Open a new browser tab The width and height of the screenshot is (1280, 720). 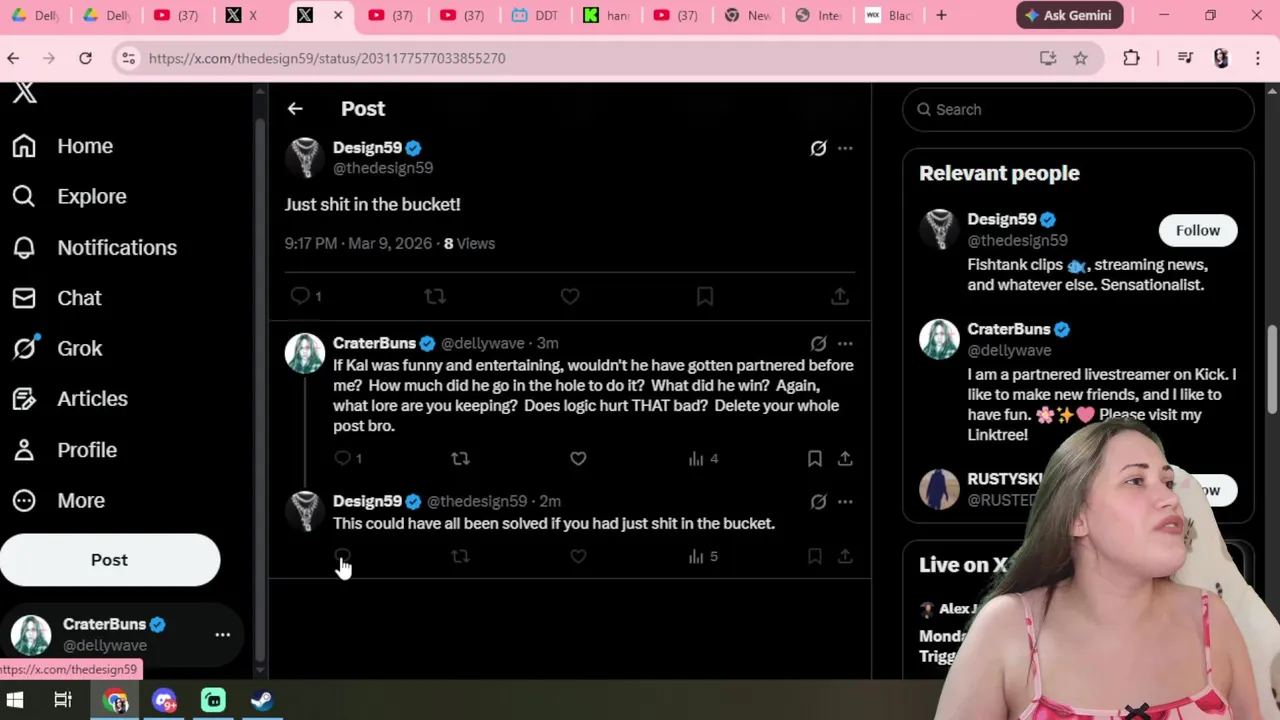coord(941,15)
